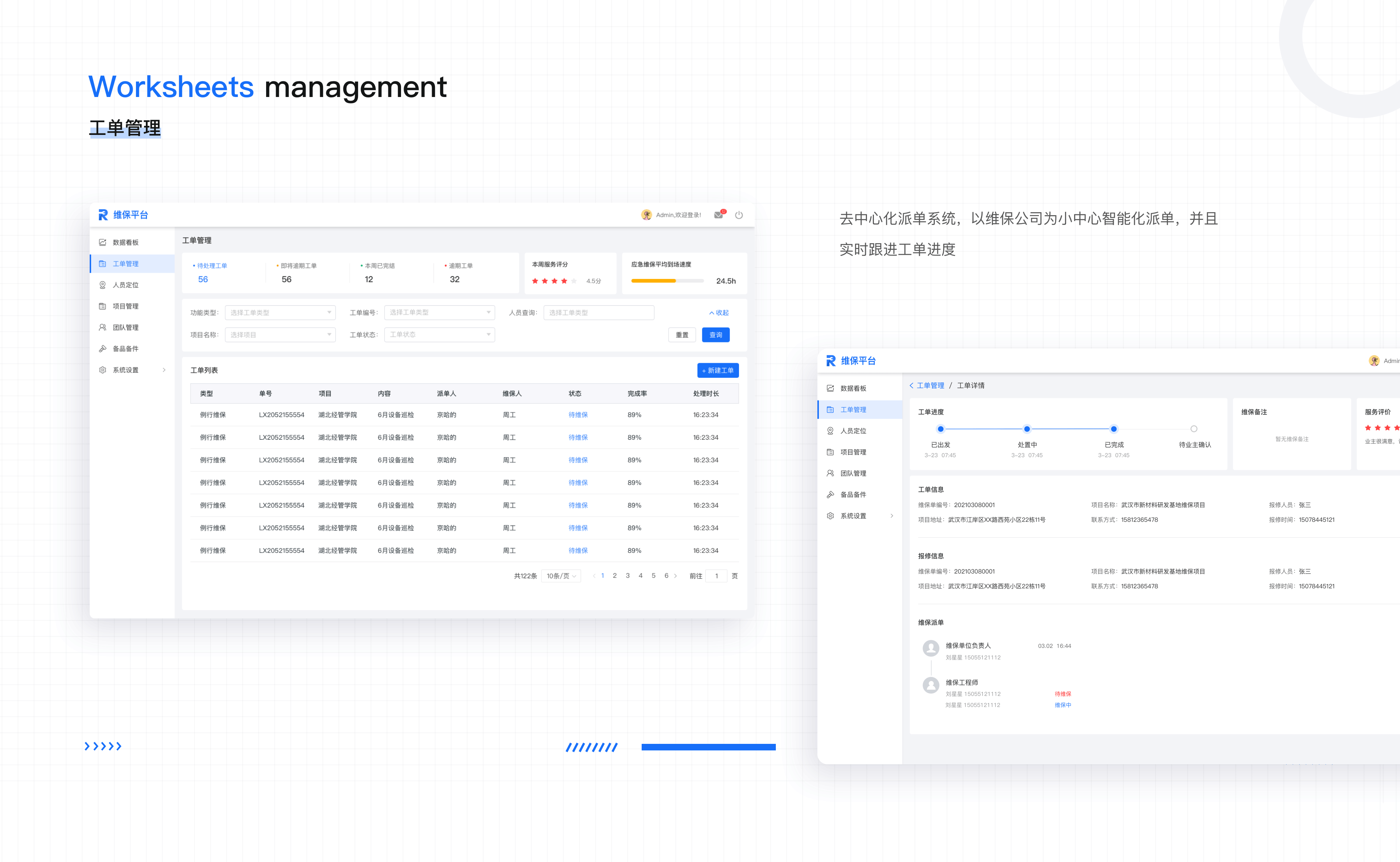The height and width of the screenshot is (862, 1400).
Task: Click the previous page arrow in pagination
Action: point(594,576)
